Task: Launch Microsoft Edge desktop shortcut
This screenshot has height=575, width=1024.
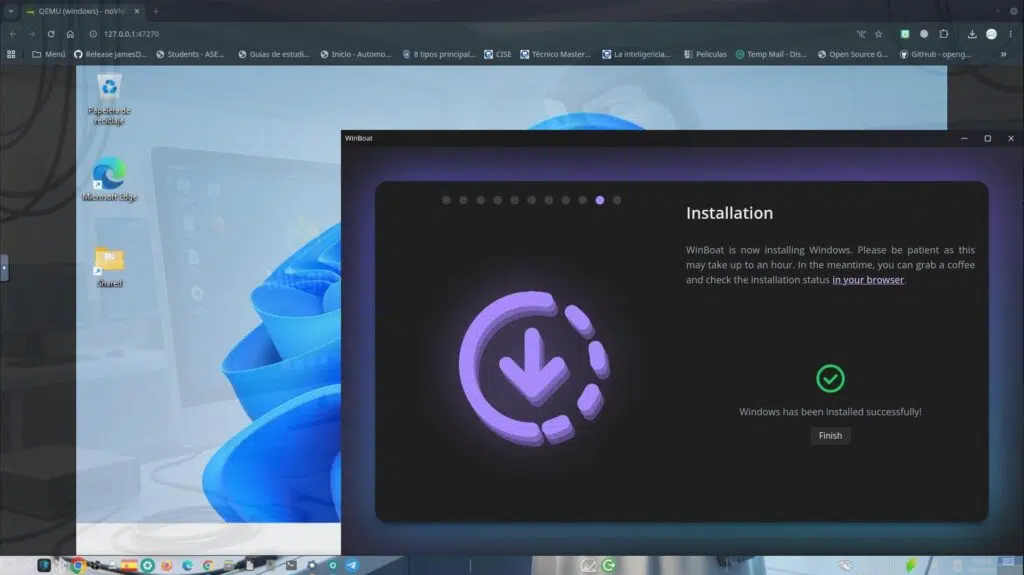Action: pos(109,178)
